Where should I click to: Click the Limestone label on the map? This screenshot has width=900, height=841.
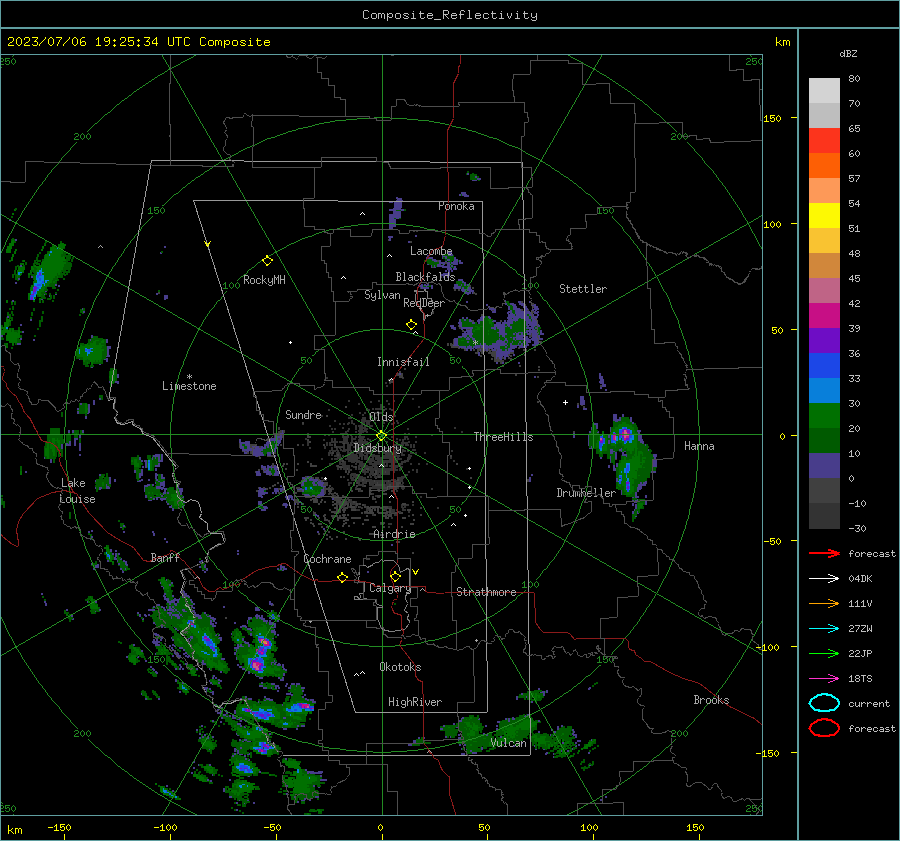click(x=189, y=386)
